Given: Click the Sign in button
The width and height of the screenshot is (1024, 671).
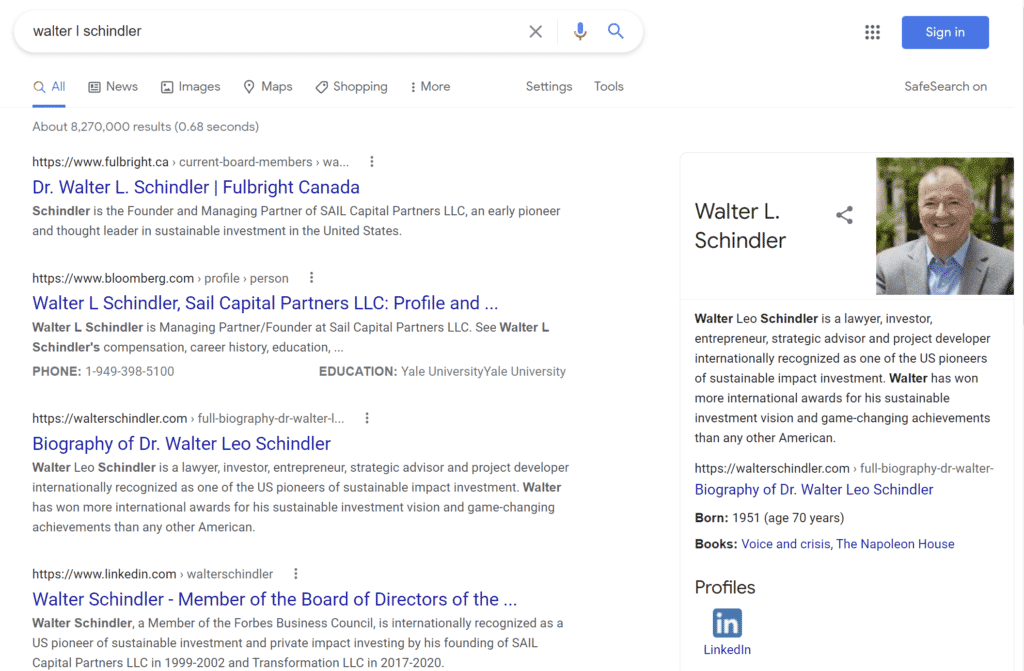Looking at the screenshot, I should click(945, 33).
